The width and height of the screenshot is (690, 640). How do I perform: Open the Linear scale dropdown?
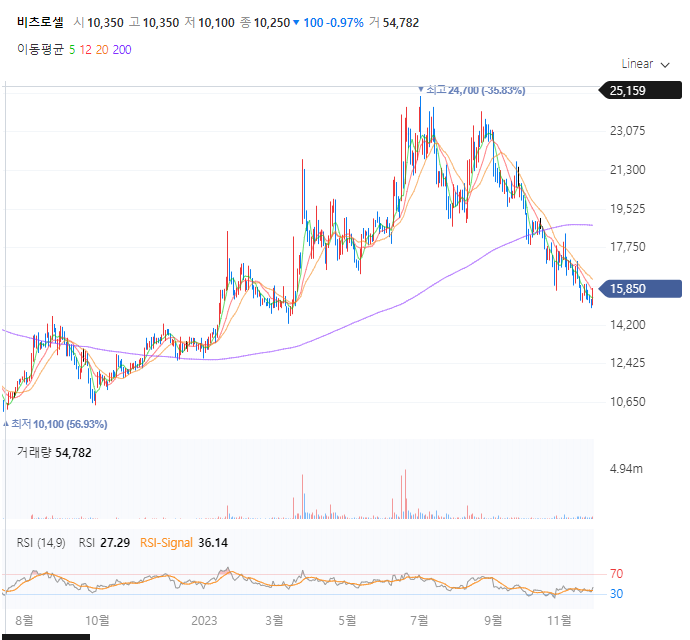645,64
